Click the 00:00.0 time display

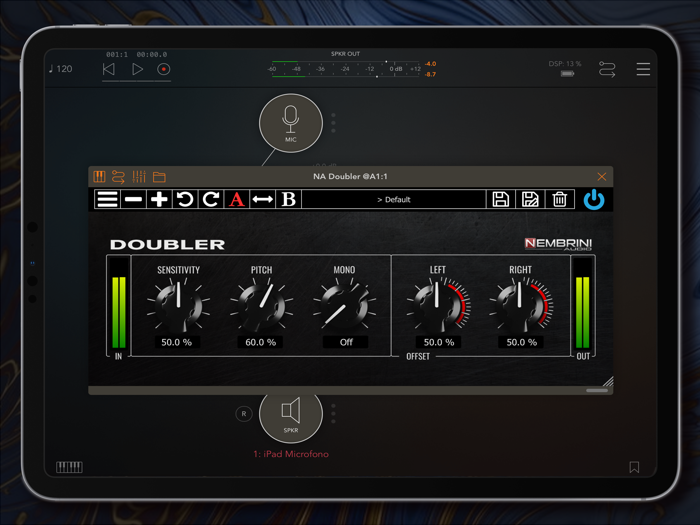152,54
